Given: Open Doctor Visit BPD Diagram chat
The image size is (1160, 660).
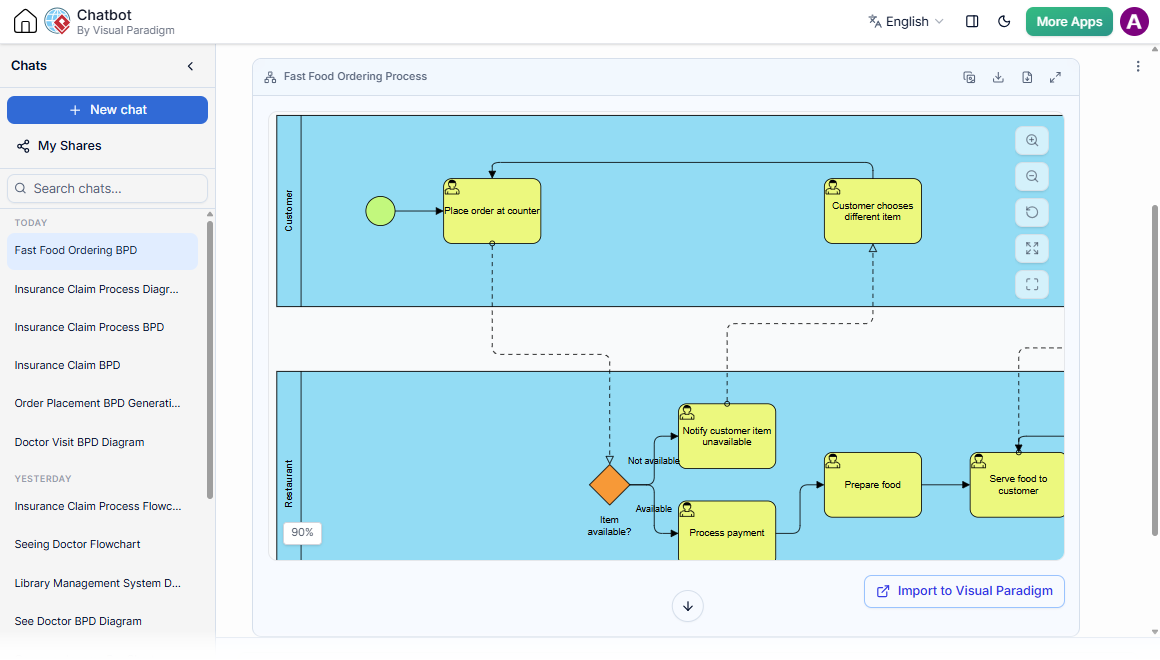Looking at the screenshot, I should click(102, 442).
